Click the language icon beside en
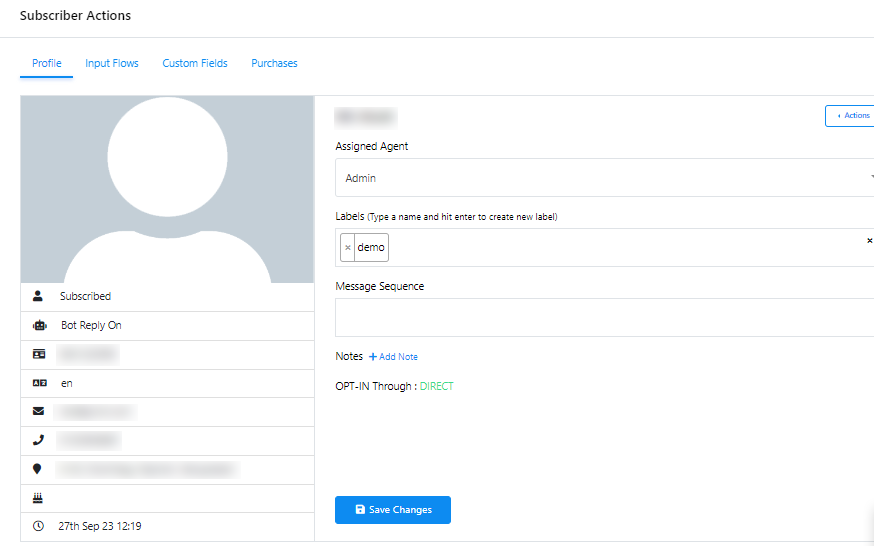This screenshot has height=546, width=874. click(x=39, y=383)
